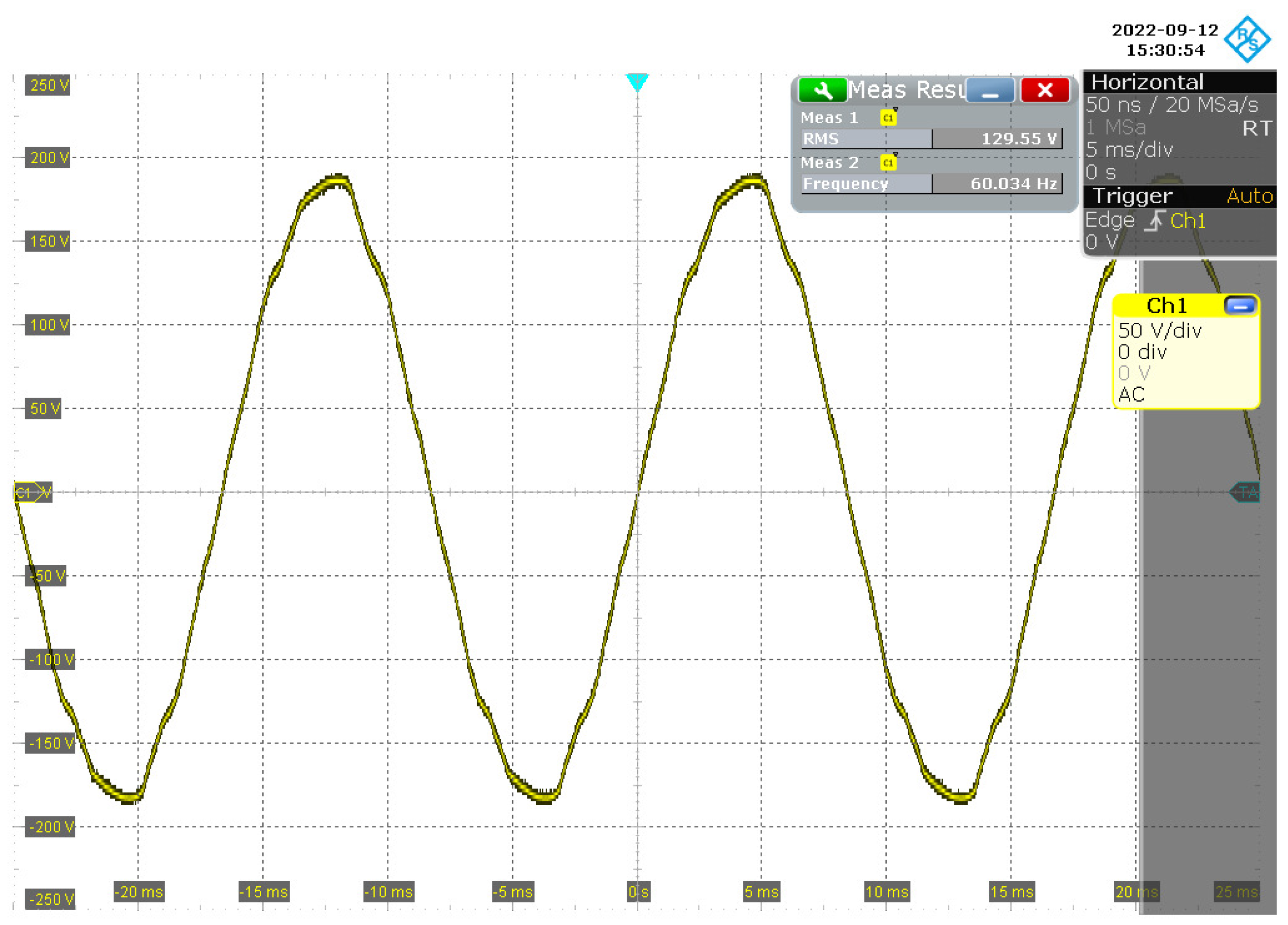Click the C1 source badge of Meas 1
The image size is (1288, 925).
click(888, 118)
